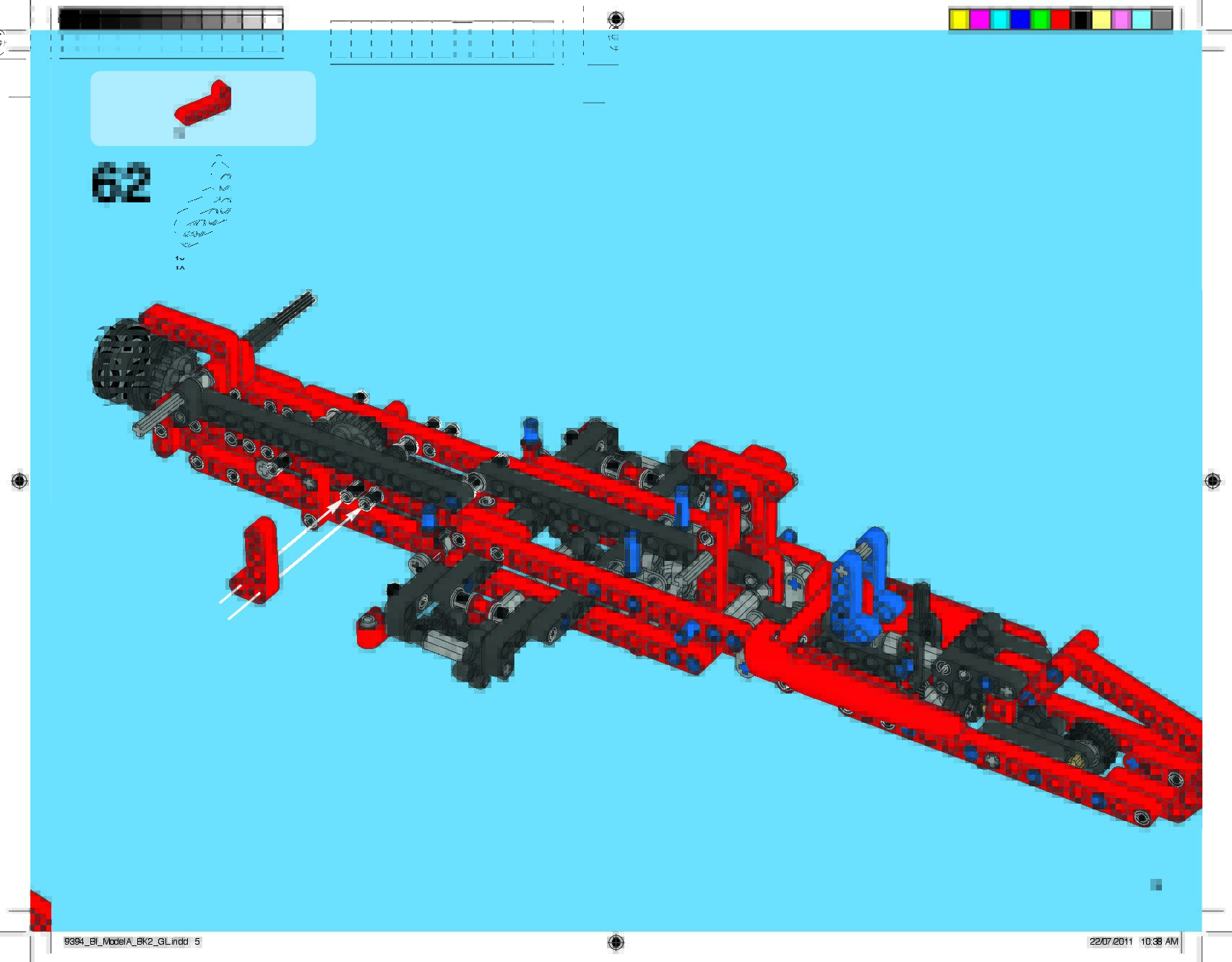Click the registration mark on the left edge
1232x962 pixels.
click(20, 481)
